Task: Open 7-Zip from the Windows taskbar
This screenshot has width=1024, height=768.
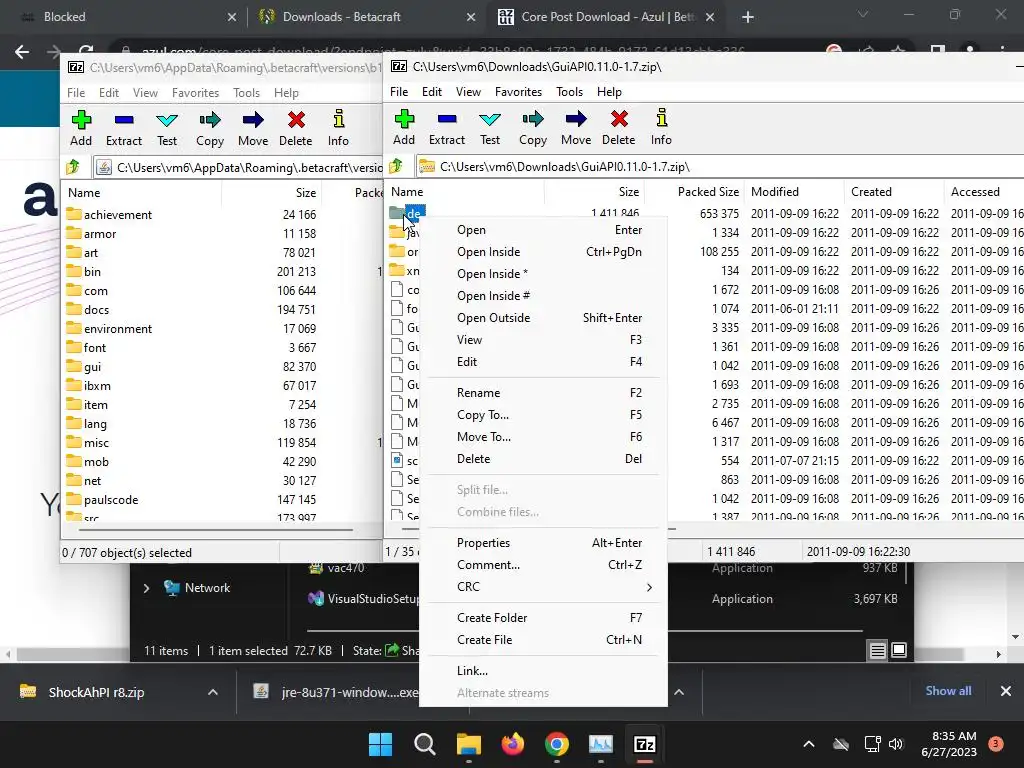Action: pos(645,744)
